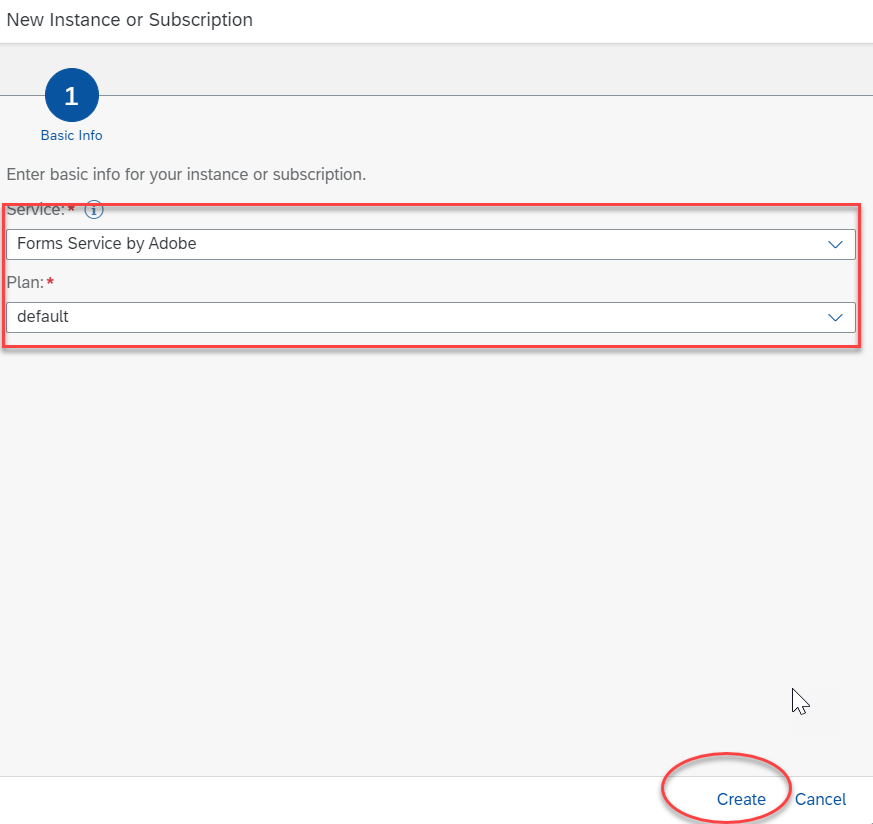Click the New Instance or Subscription title

click(x=129, y=20)
